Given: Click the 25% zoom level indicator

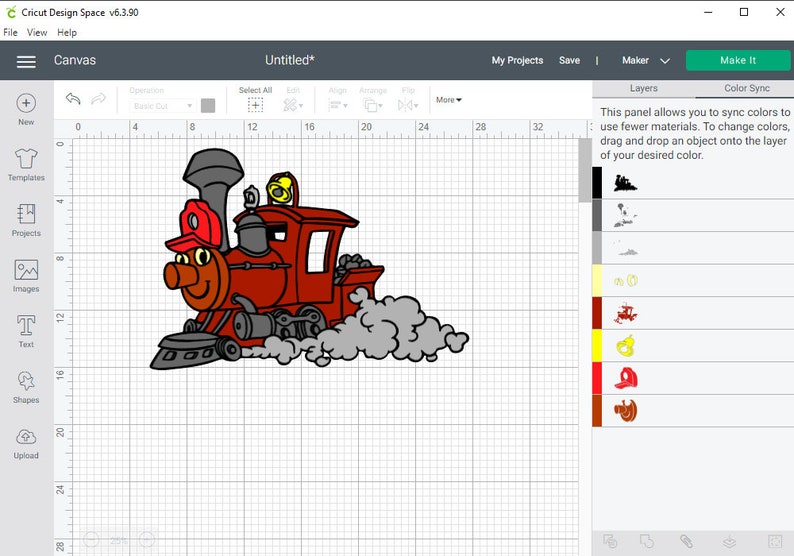Looking at the screenshot, I should pos(119,540).
